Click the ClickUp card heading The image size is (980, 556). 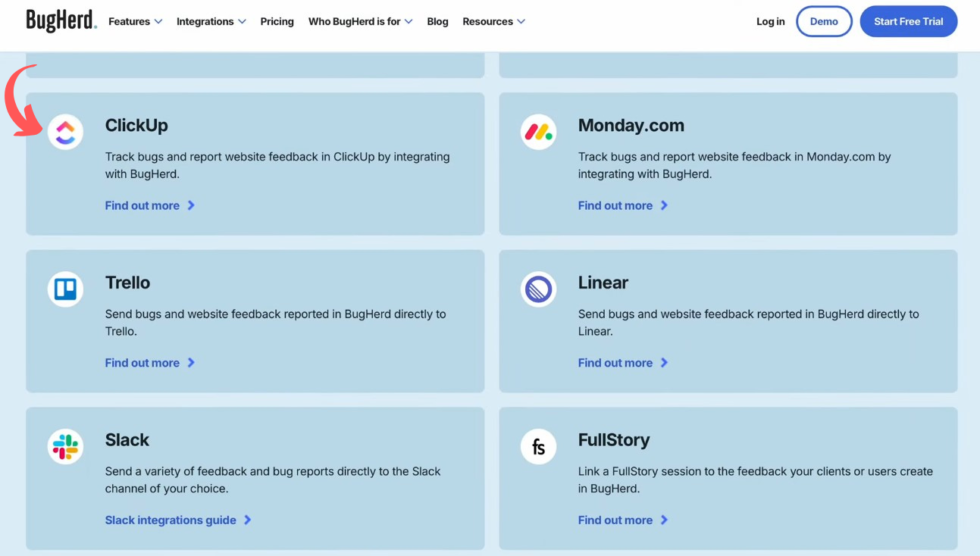point(136,126)
